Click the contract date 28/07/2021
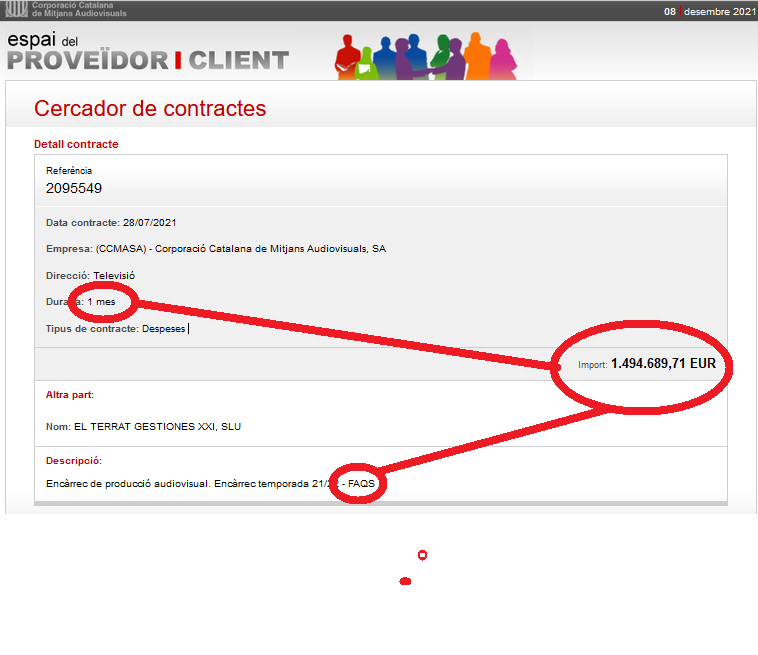The height and width of the screenshot is (655, 758). tap(149, 223)
